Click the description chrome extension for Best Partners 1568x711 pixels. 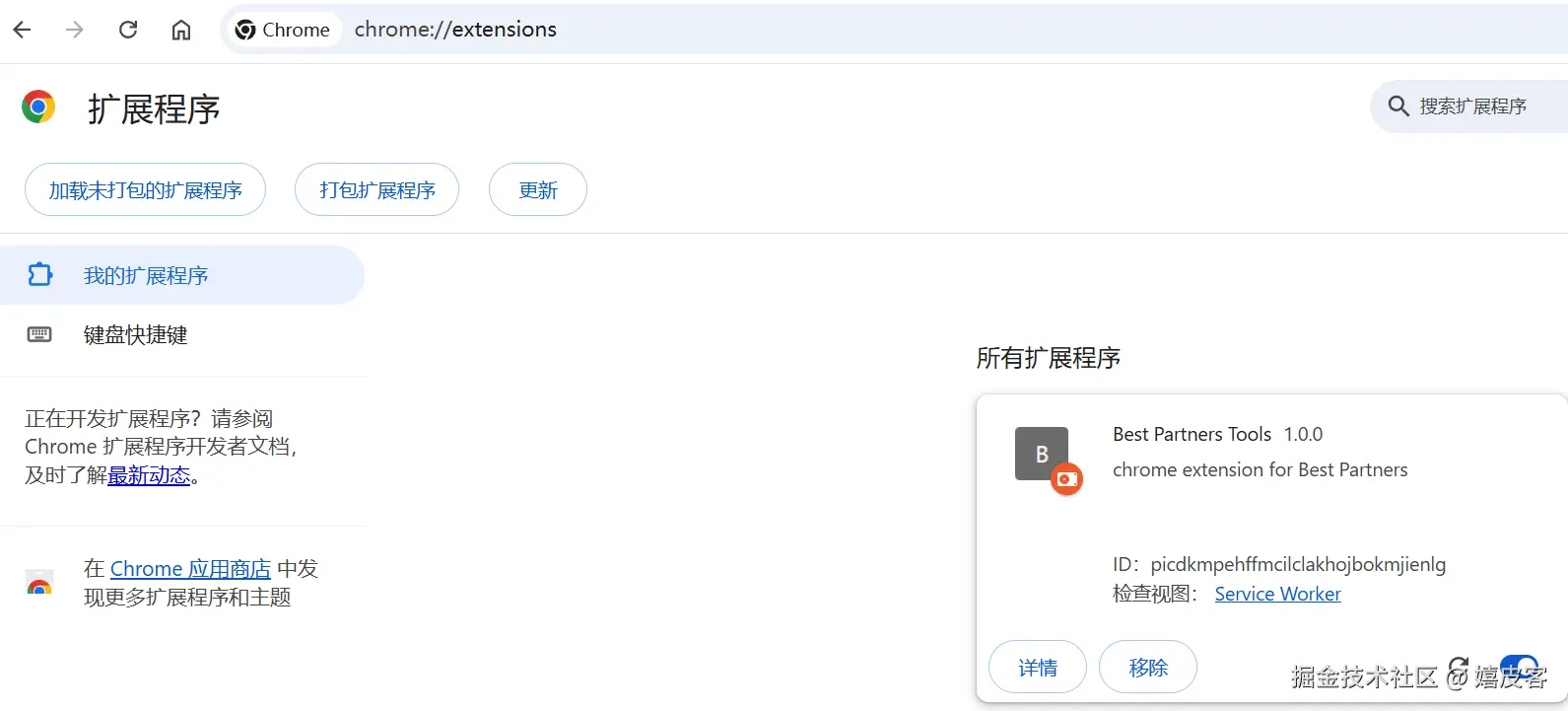pyautogui.click(x=1260, y=469)
